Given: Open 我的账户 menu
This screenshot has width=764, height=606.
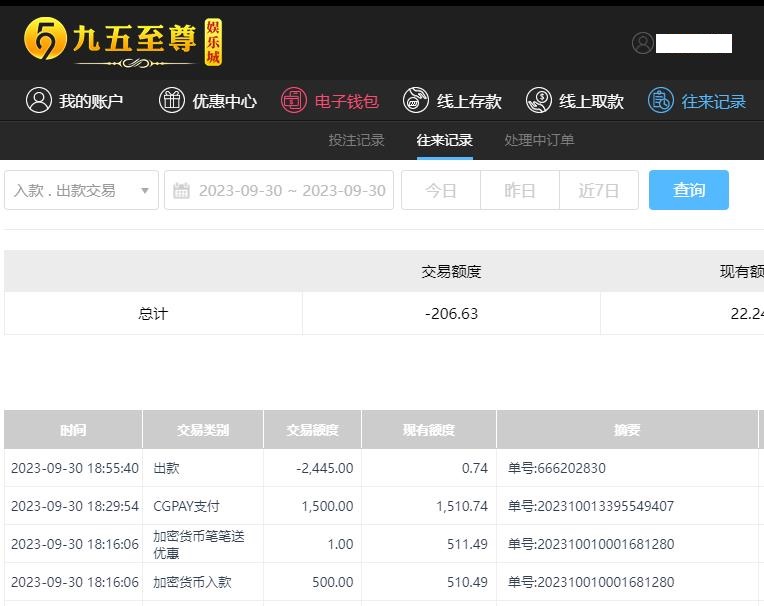Looking at the screenshot, I should point(74,101).
